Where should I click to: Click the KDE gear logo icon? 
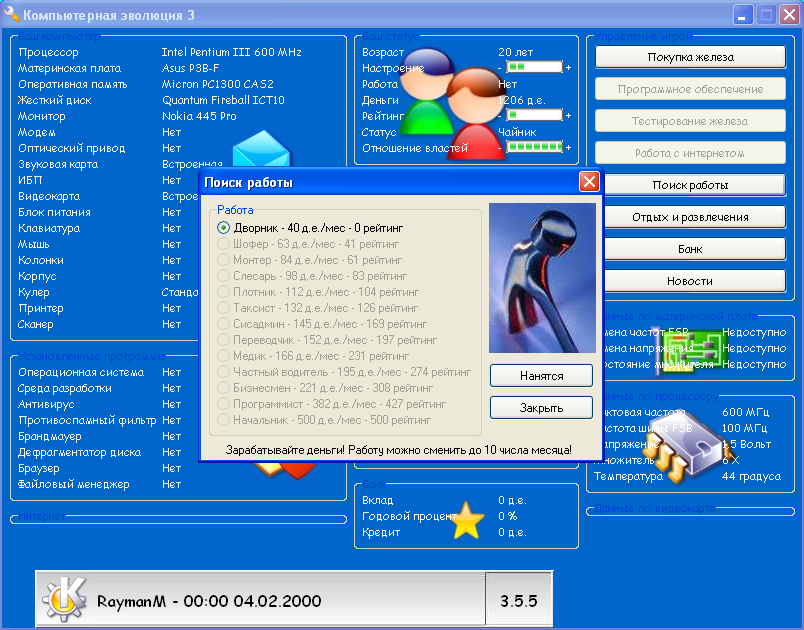point(64,599)
